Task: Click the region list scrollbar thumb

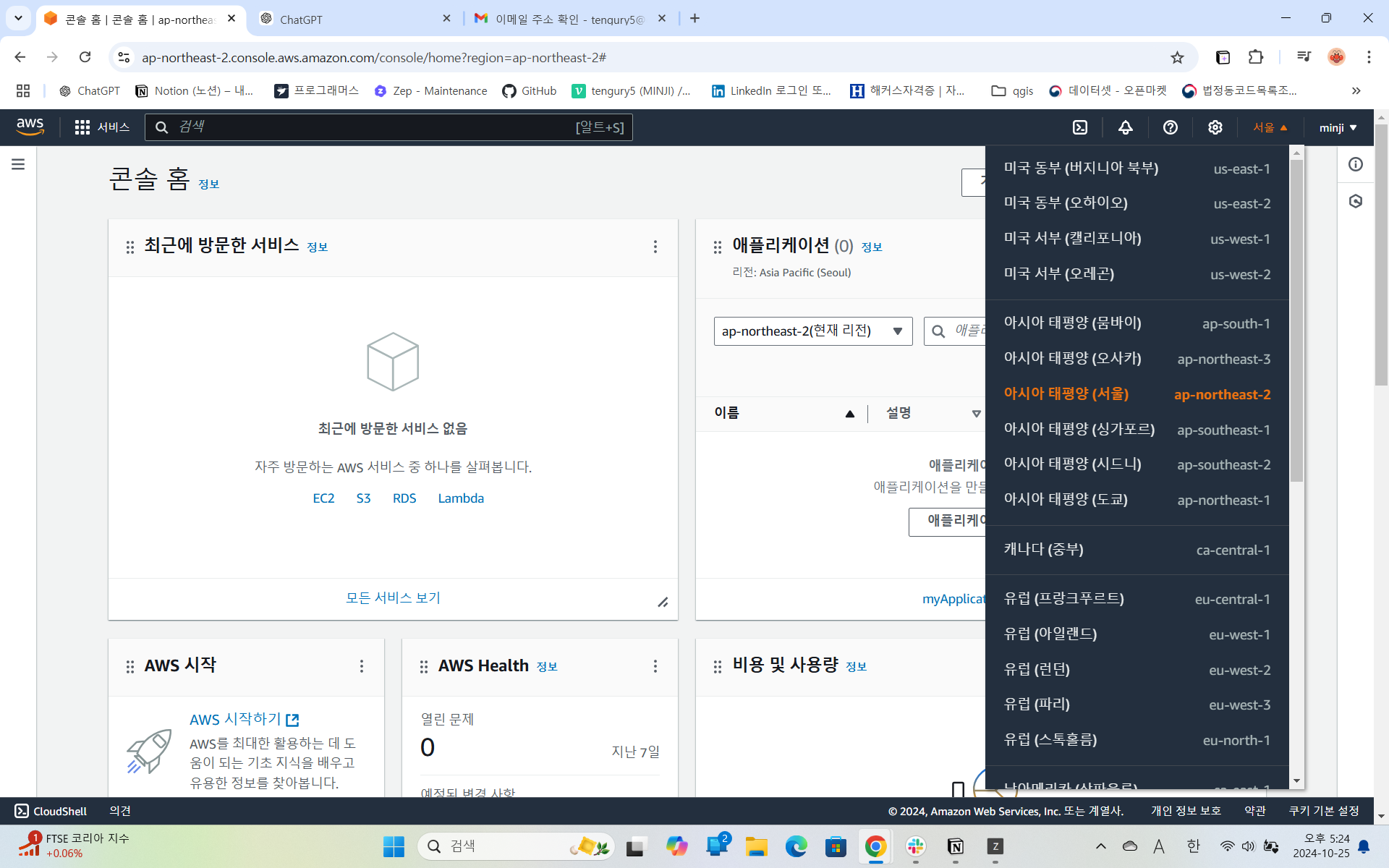Action: point(1296,320)
